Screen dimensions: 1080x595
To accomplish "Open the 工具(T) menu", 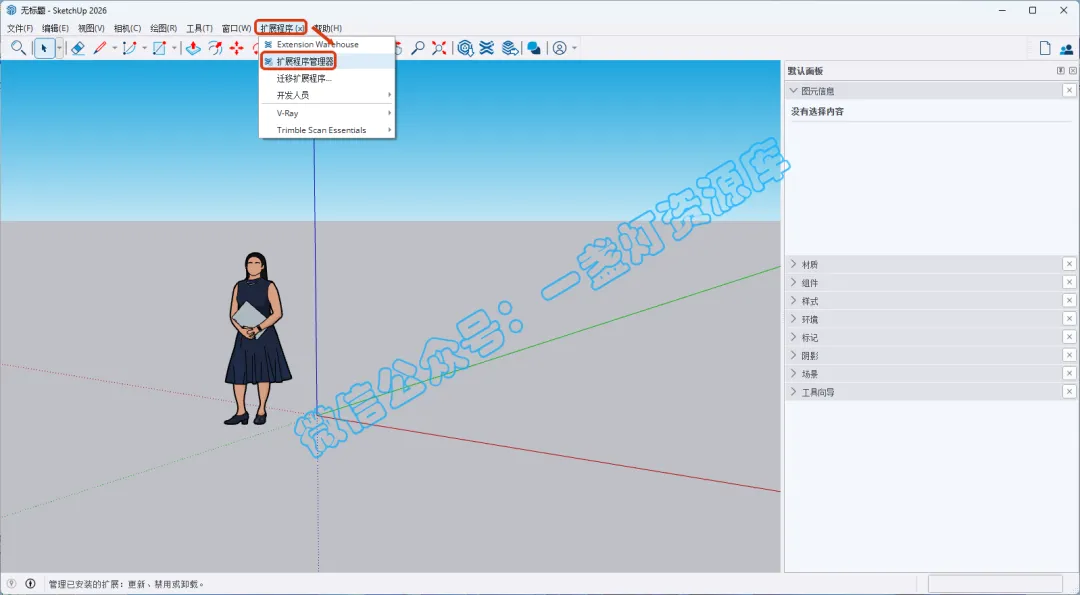I will point(199,28).
